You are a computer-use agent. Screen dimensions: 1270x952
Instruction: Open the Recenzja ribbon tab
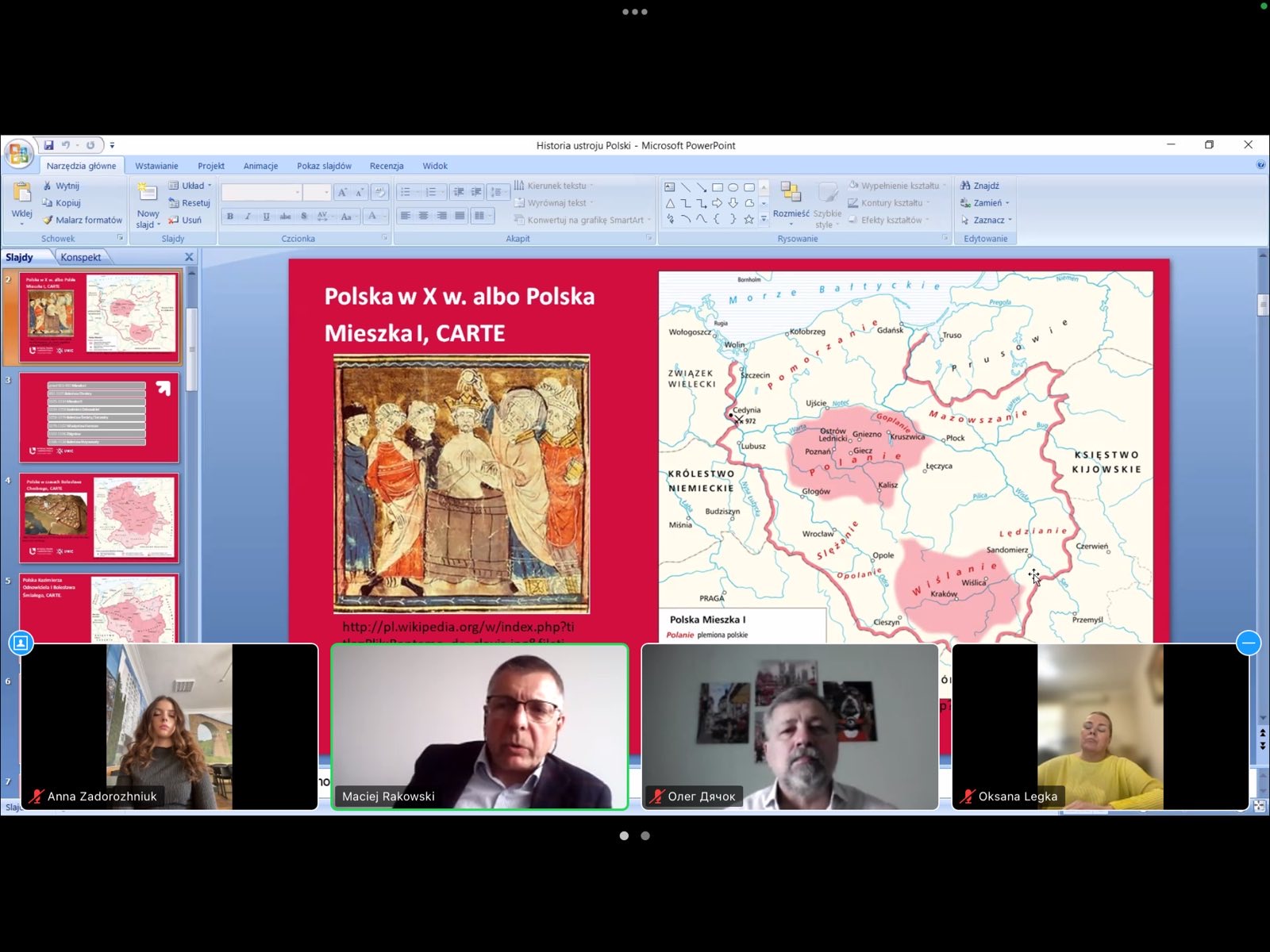[x=387, y=166]
